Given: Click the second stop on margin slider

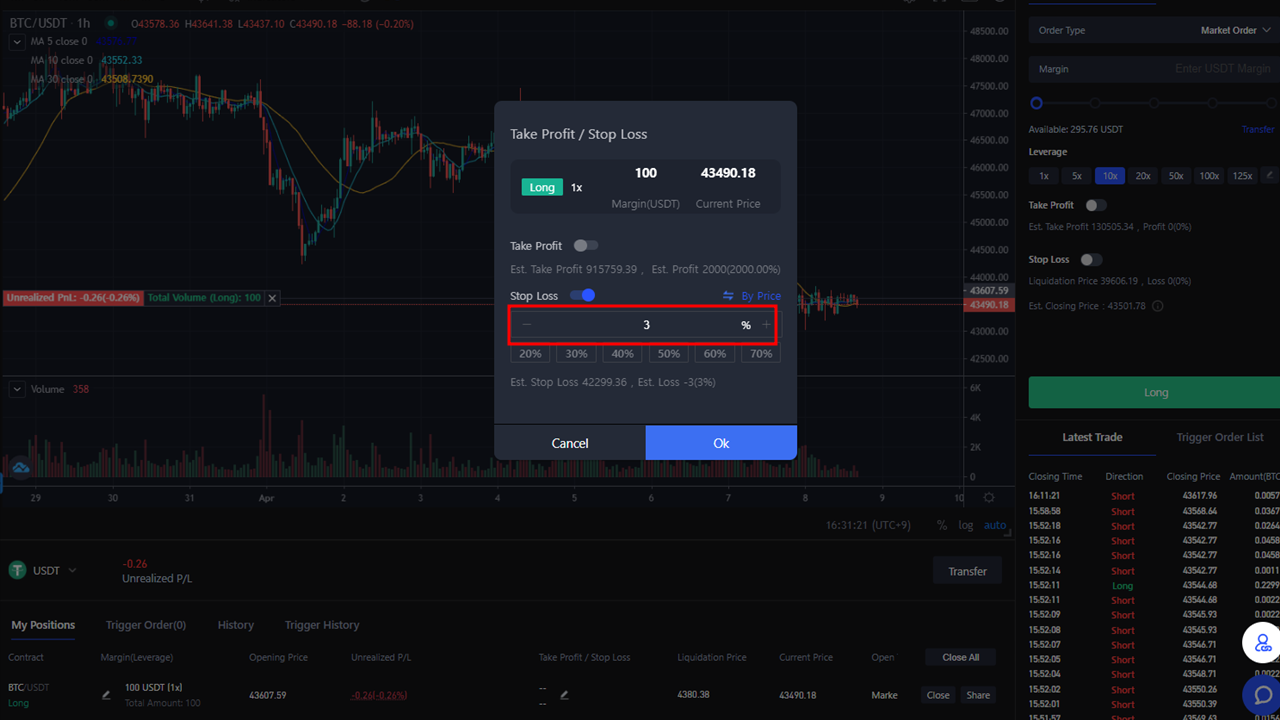Looking at the screenshot, I should click(x=1095, y=103).
